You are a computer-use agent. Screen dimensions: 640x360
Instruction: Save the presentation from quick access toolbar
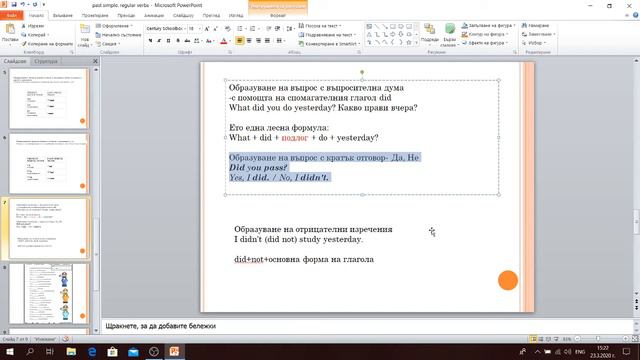click(x=14, y=4)
